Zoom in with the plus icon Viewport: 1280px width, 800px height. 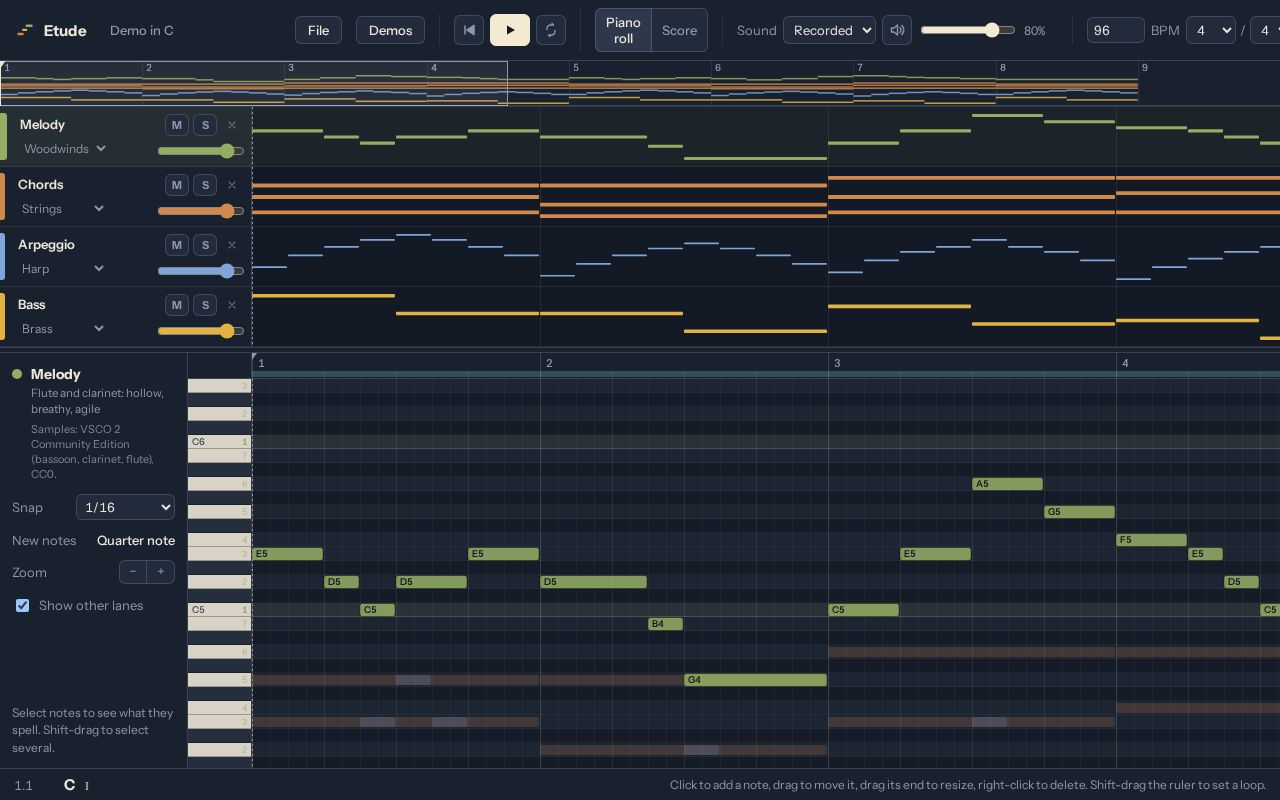[x=161, y=572]
